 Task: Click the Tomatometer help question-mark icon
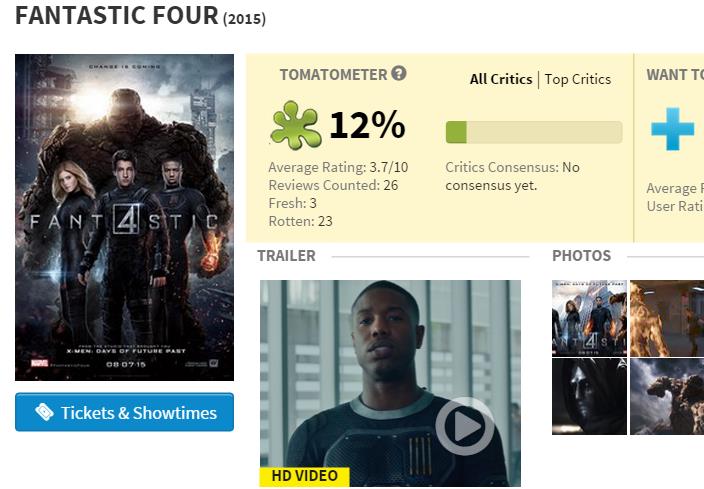coord(399,73)
